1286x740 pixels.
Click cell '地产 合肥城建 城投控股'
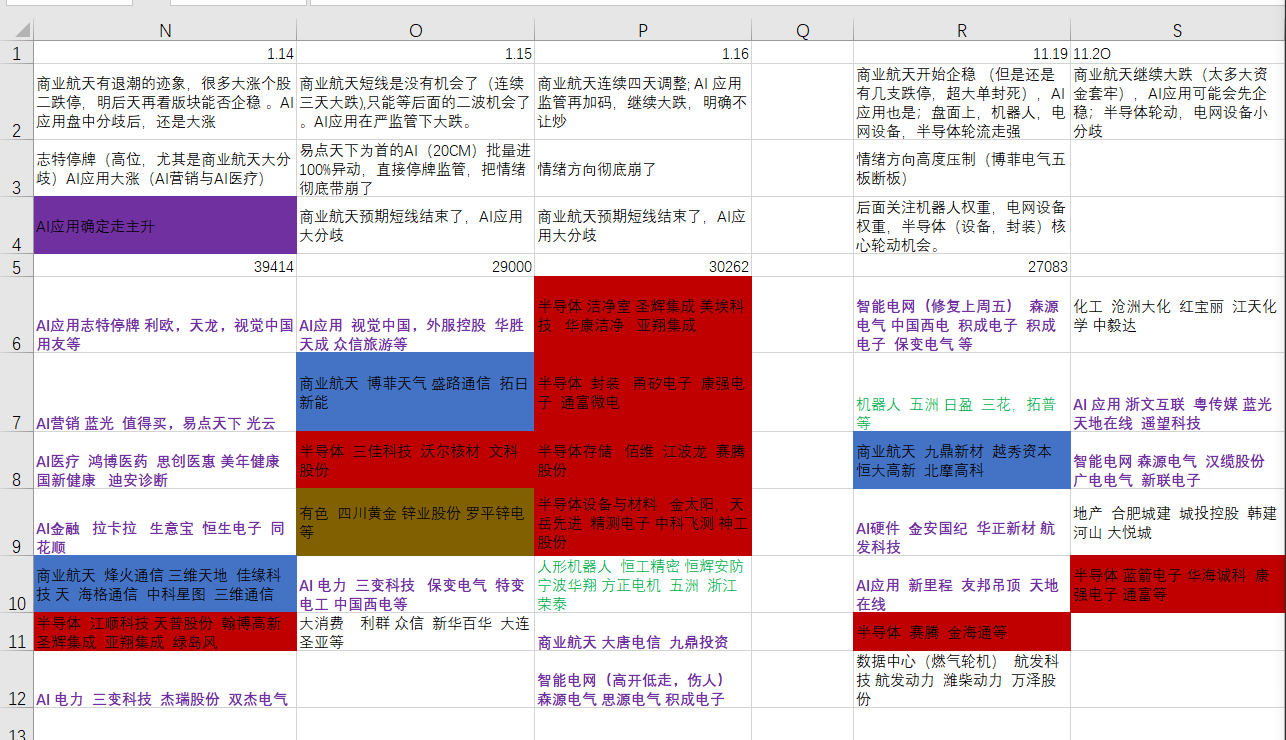coord(1177,522)
